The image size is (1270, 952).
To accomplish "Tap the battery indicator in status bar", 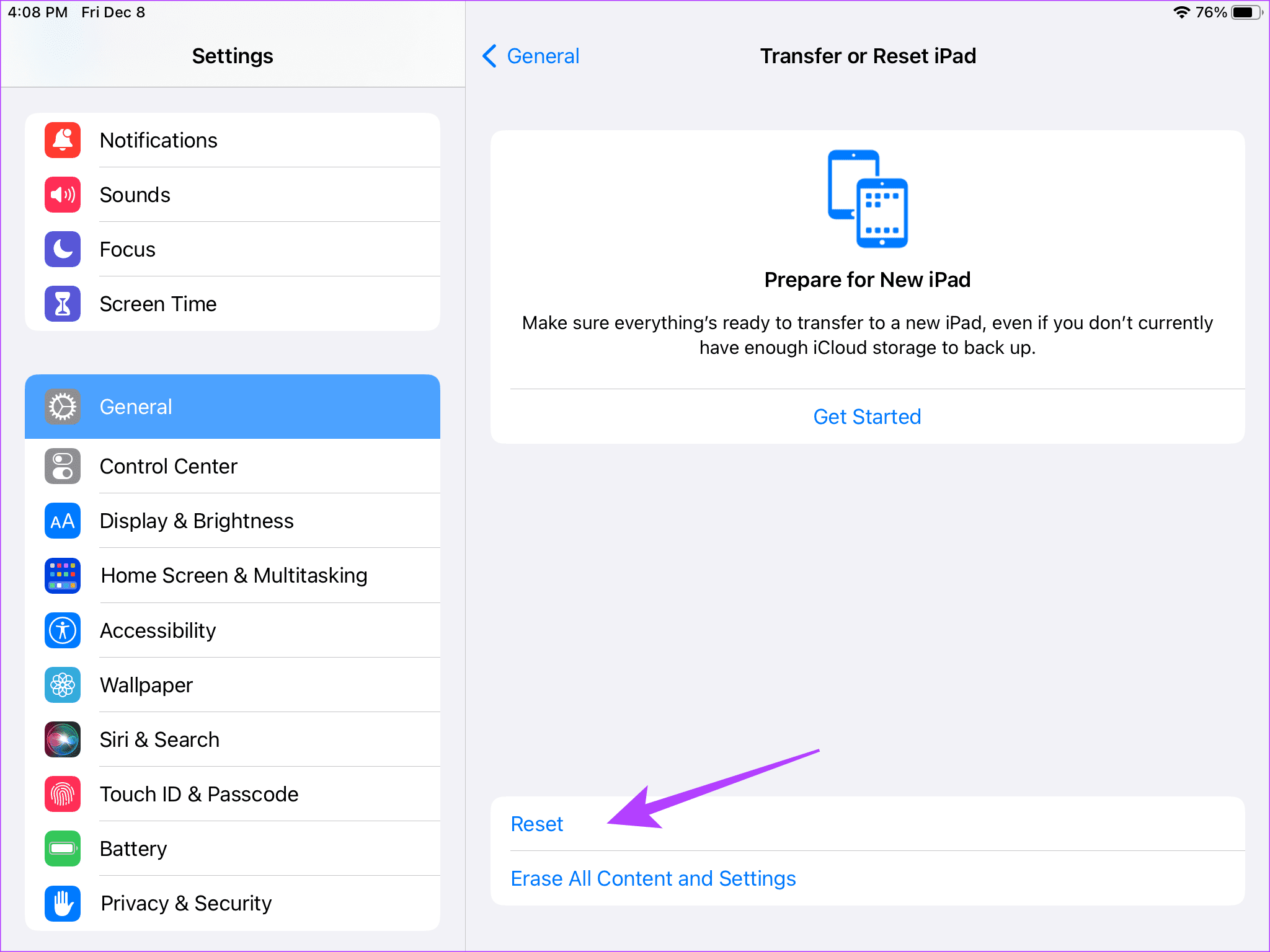I will 1247,12.
